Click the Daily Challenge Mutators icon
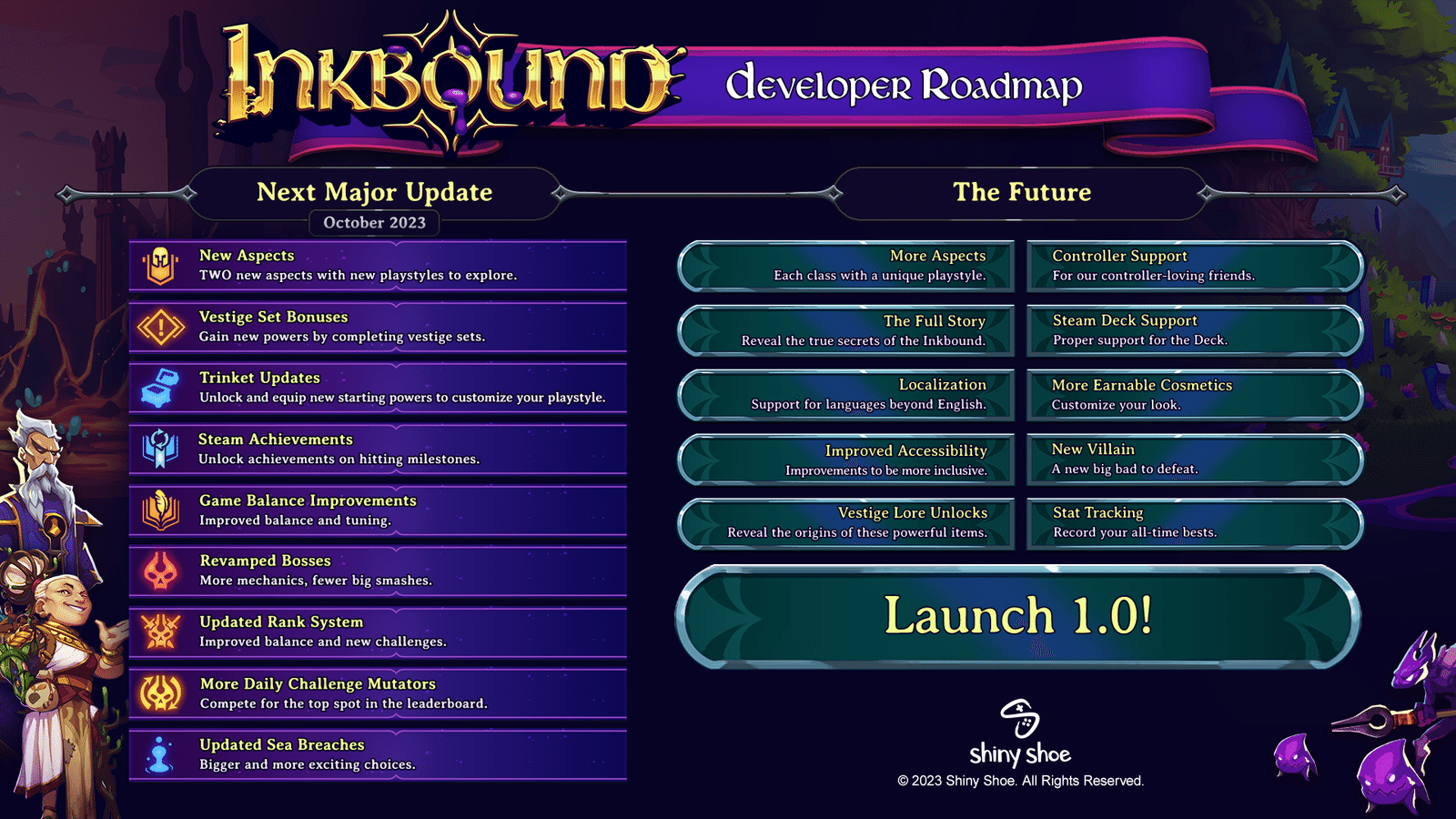Screen dimensions: 1456x819 160,693
